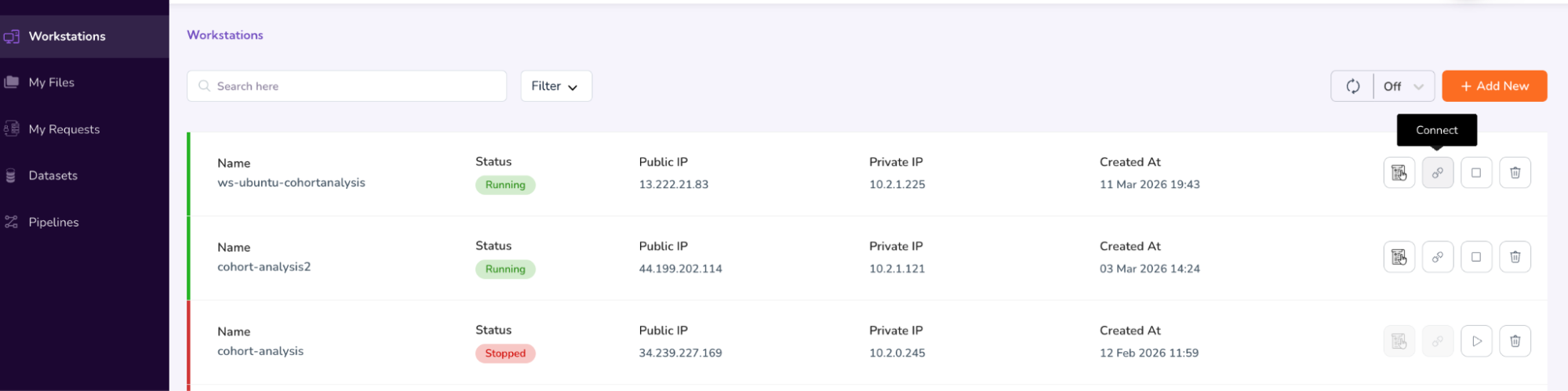Open My Files in sidebar
The height and width of the screenshot is (391, 1568).
[x=52, y=82]
